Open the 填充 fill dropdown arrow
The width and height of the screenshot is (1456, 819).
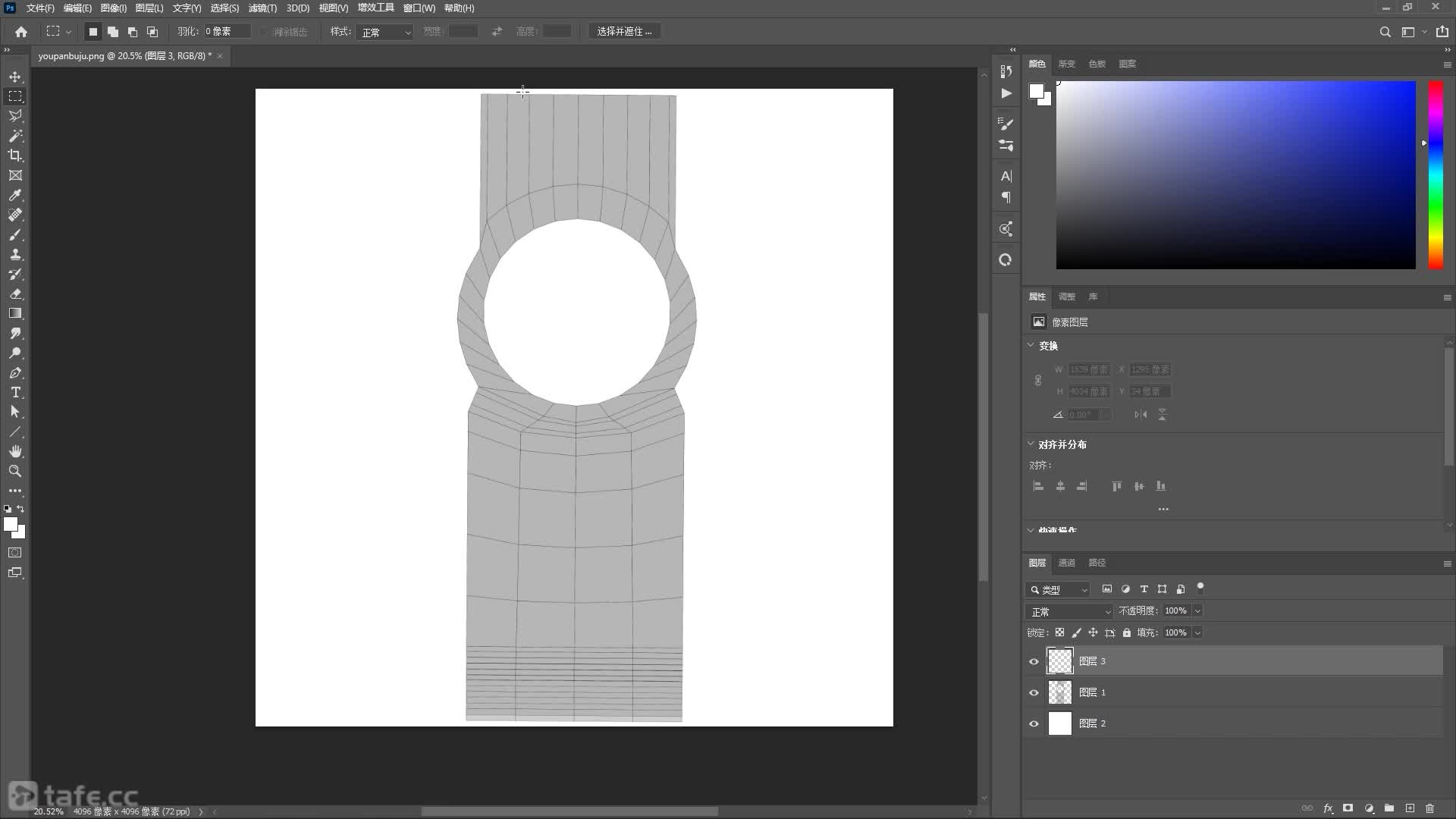[1197, 632]
